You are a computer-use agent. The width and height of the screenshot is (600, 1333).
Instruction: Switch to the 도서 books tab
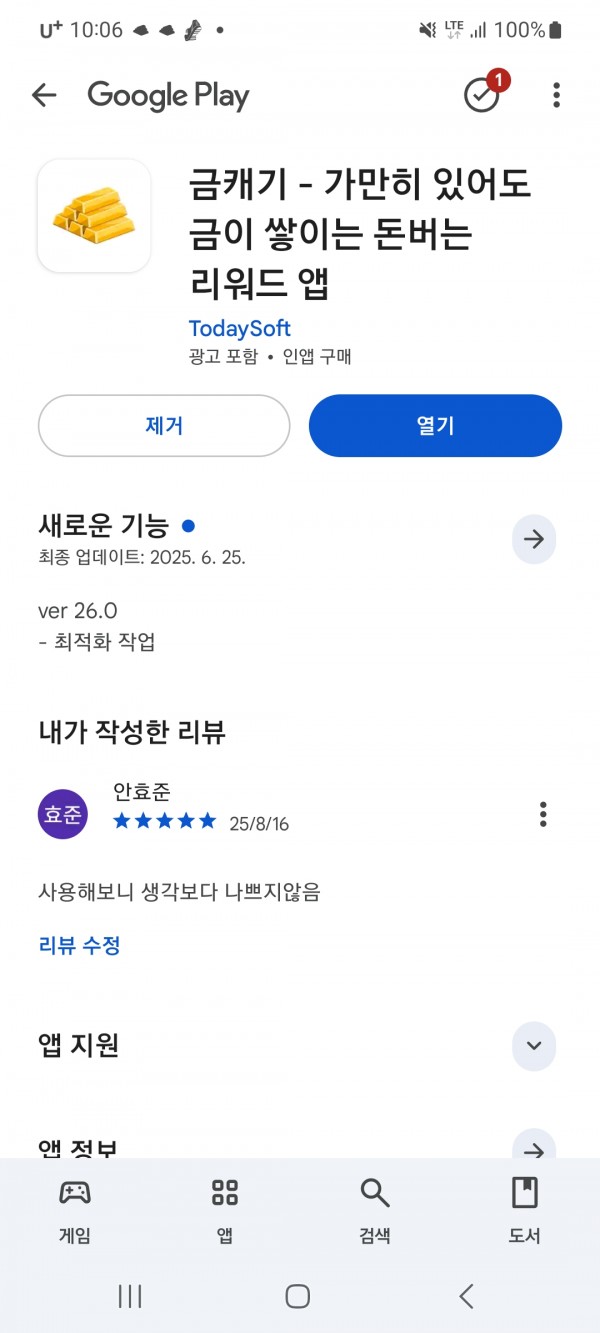pyautogui.click(x=525, y=1209)
